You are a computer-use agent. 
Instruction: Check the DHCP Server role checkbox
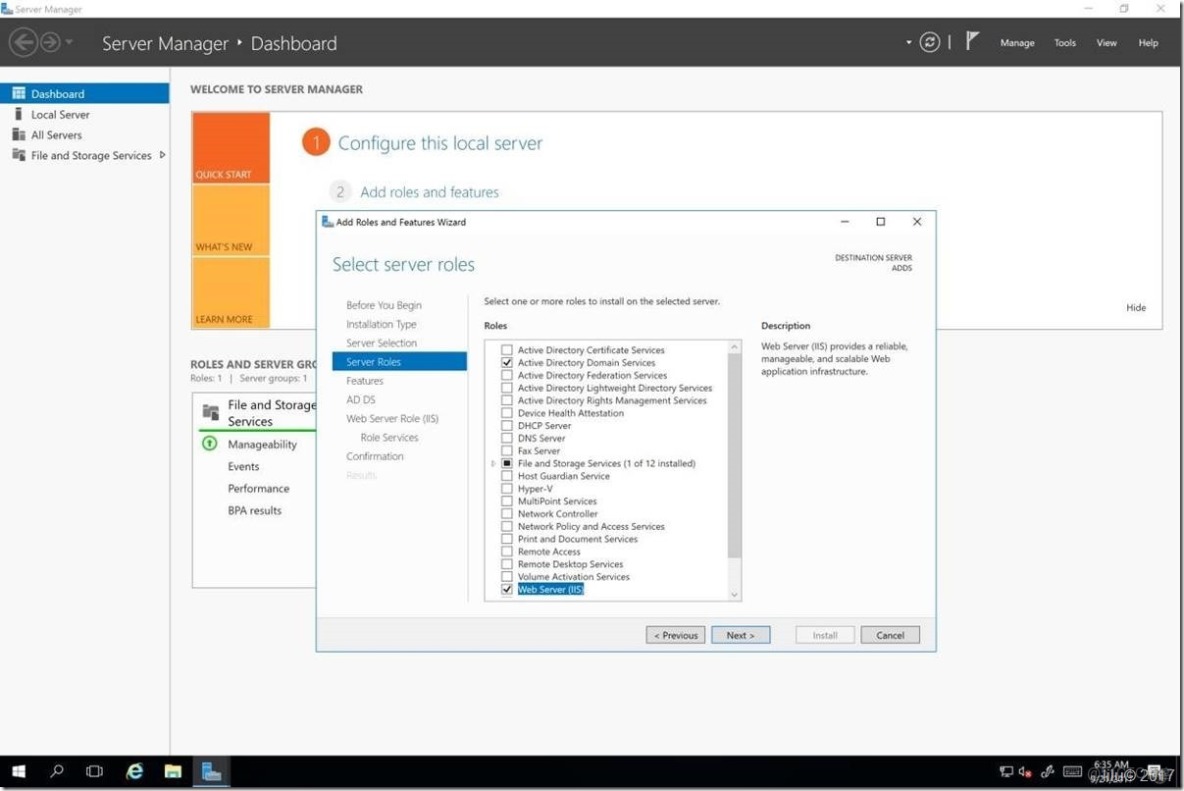coord(507,425)
